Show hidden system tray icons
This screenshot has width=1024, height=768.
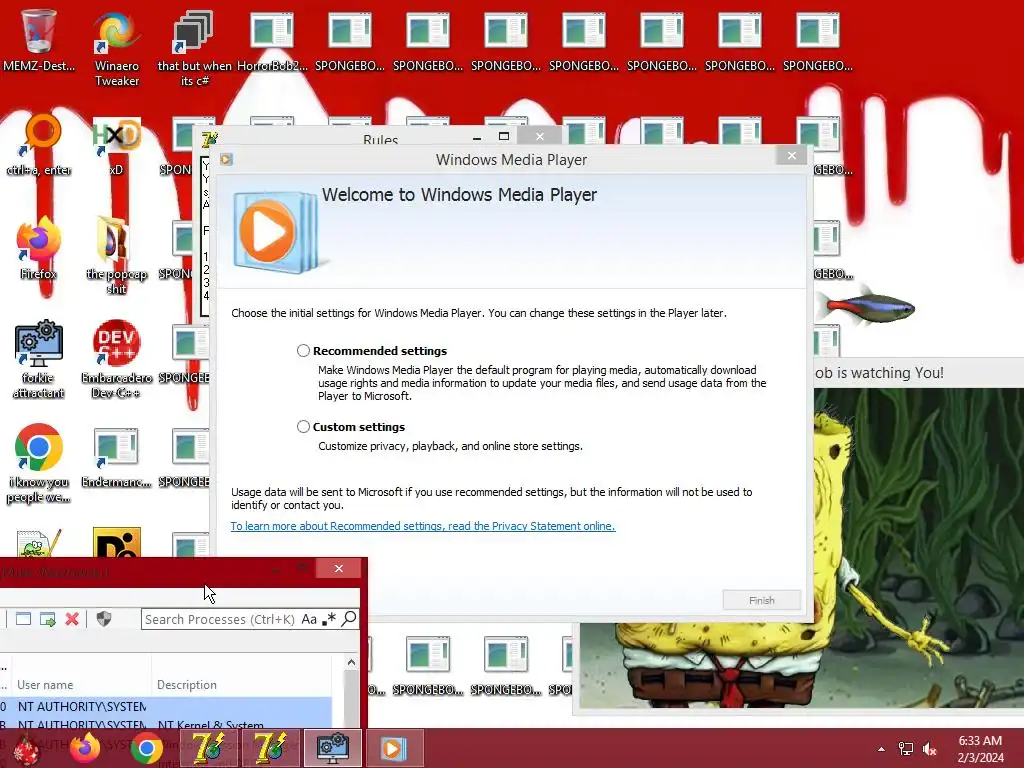click(881, 749)
